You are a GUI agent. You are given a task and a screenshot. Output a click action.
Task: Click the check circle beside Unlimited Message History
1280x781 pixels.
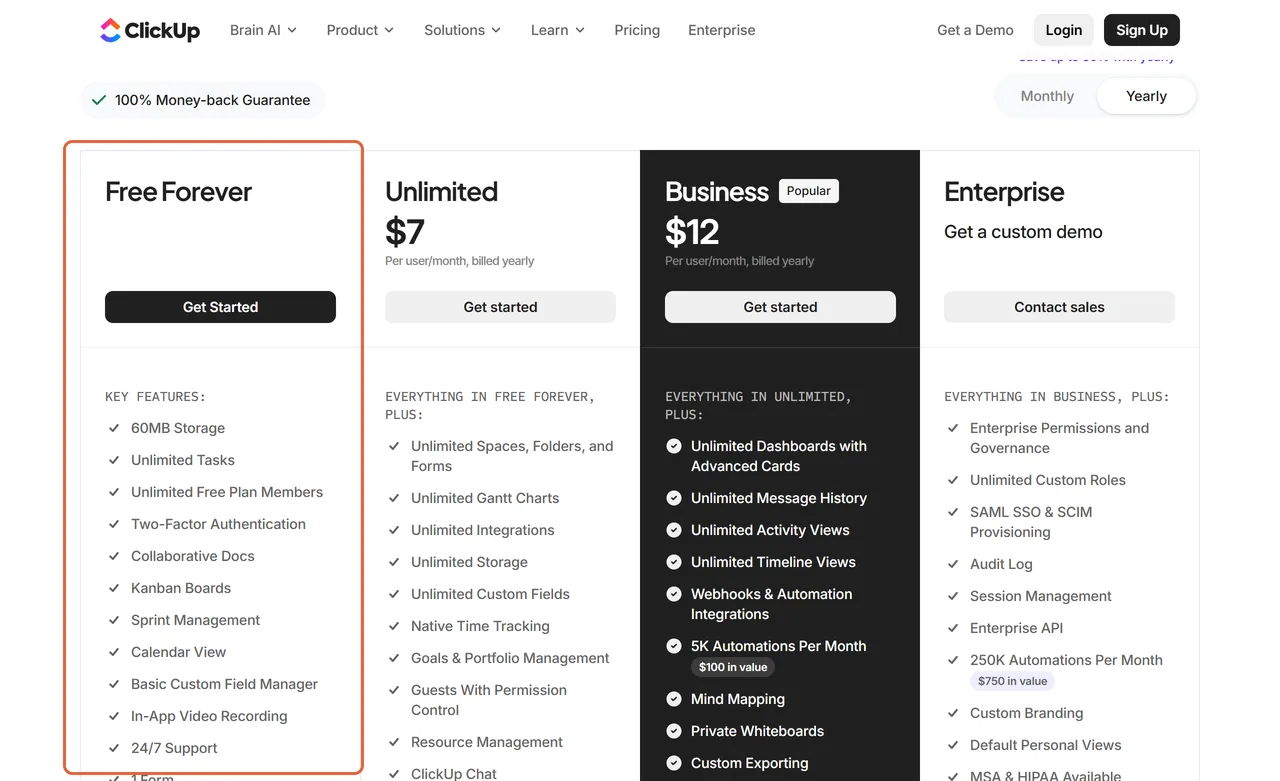674,498
